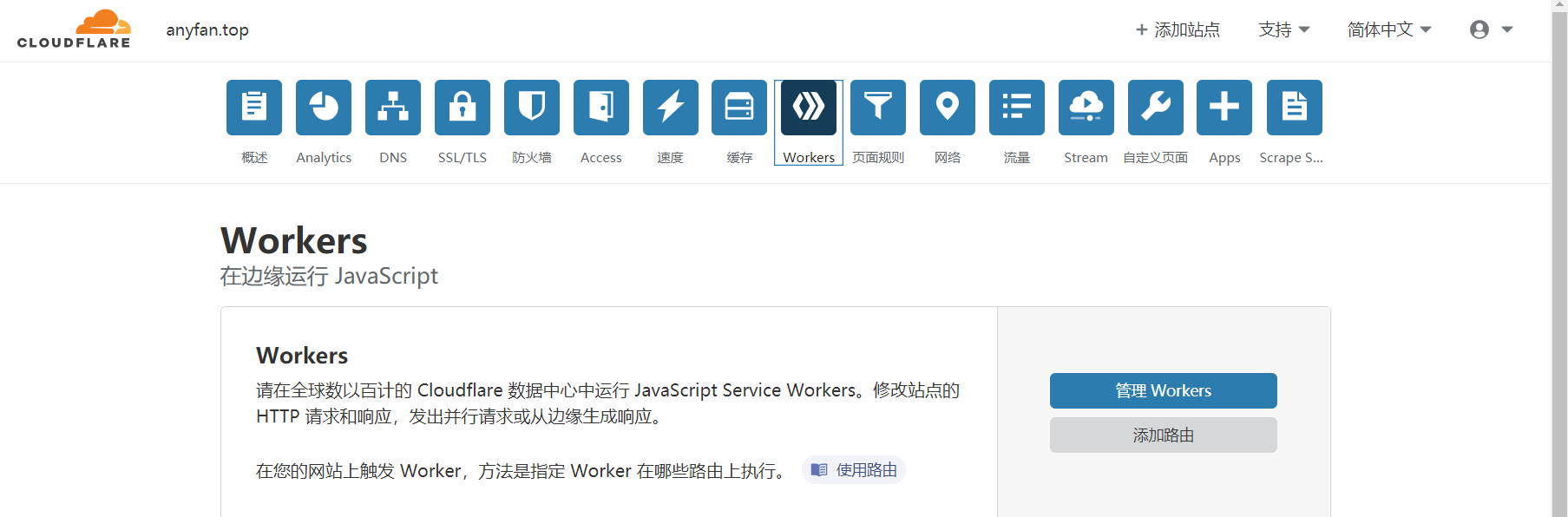Screen dimensions: 1568x517
Task: Open the 缓存 caching drive icon
Action: point(739,108)
